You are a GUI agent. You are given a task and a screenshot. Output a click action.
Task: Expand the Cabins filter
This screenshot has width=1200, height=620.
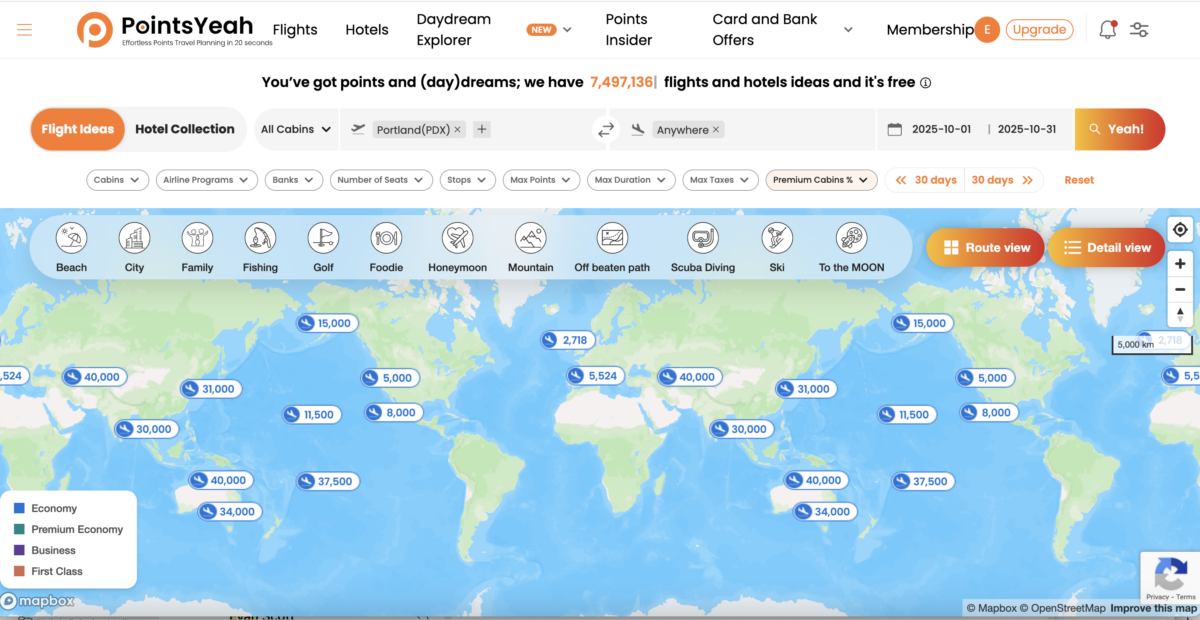coord(118,180)
